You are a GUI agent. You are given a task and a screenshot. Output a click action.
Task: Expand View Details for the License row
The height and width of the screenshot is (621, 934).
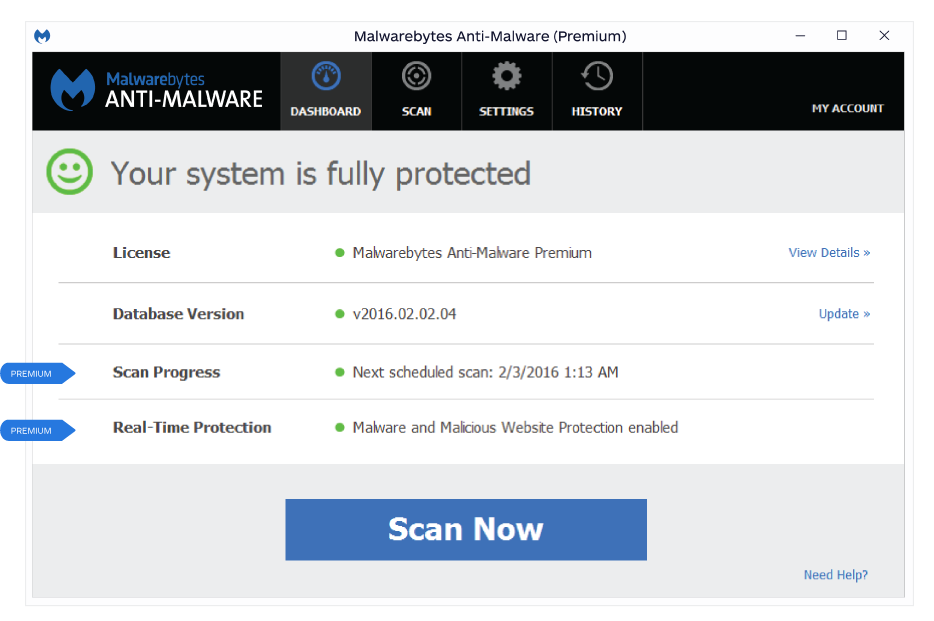click(829, 252)
